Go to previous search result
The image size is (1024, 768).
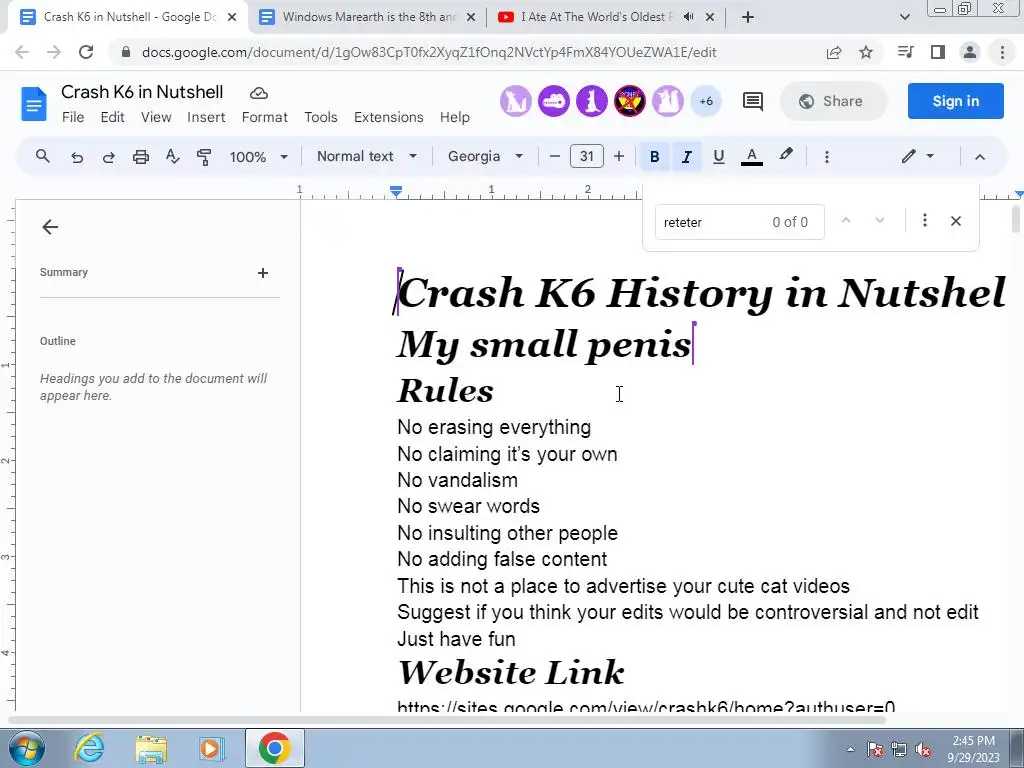[846, 221]
